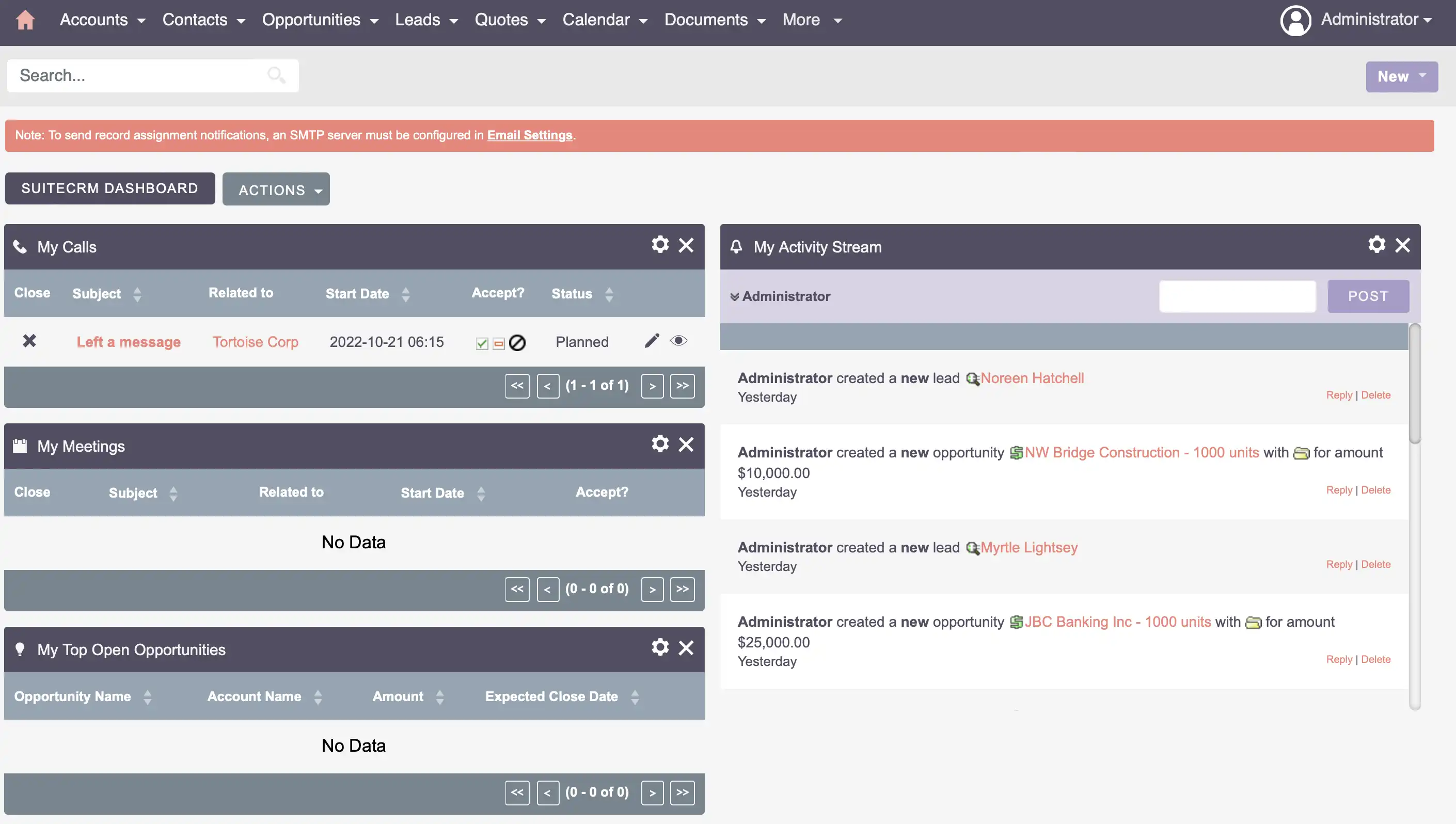Screen dimensions: 1456x824
Task: Click the meetings calendar icon in My Meetings panel
Action: point(19,445)
